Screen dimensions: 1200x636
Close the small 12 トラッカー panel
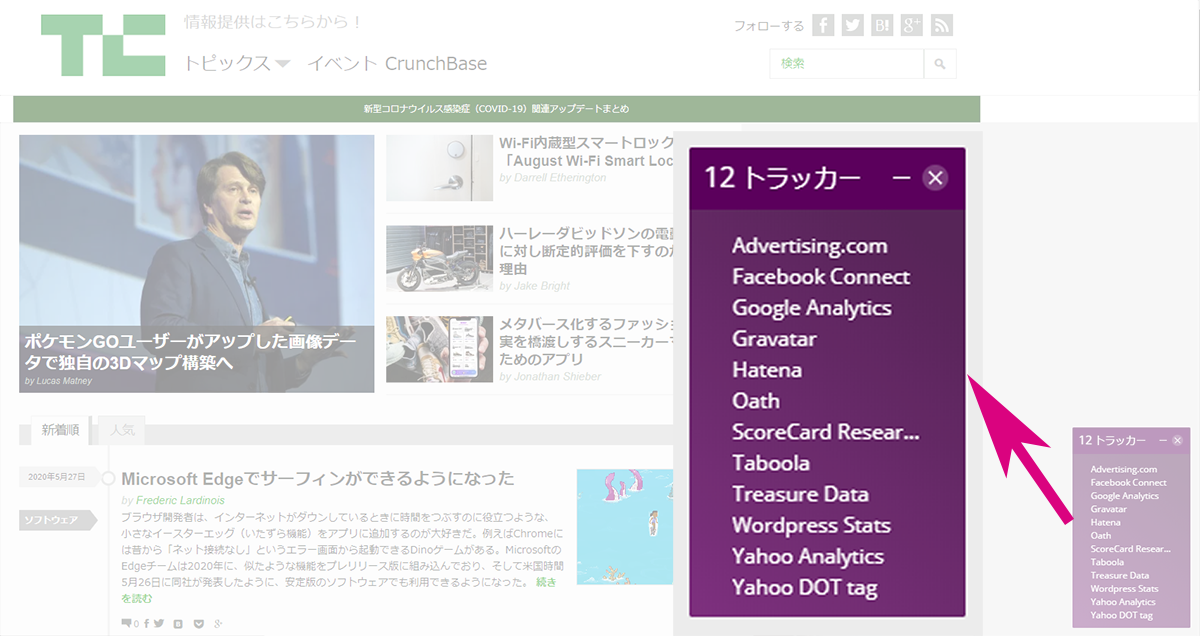tap(1177, 441)
